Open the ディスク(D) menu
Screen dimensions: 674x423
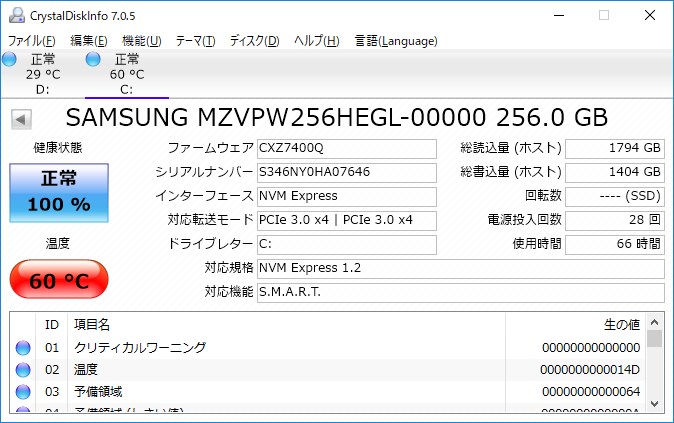tap(254, 41)
